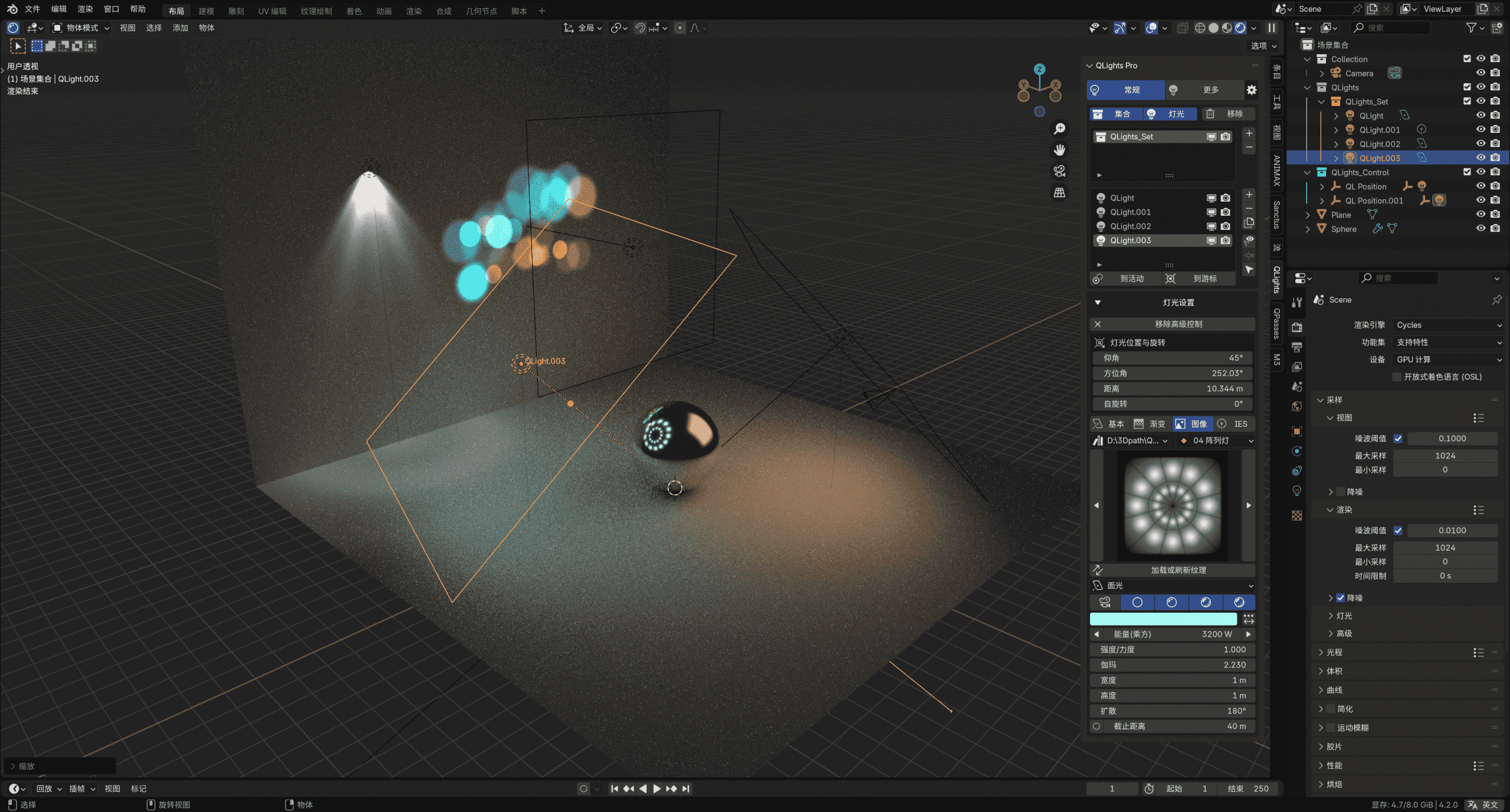This screenshot has height=812, width=1510.
Task: Click 'to active' button
Action: pos(1125,278)
